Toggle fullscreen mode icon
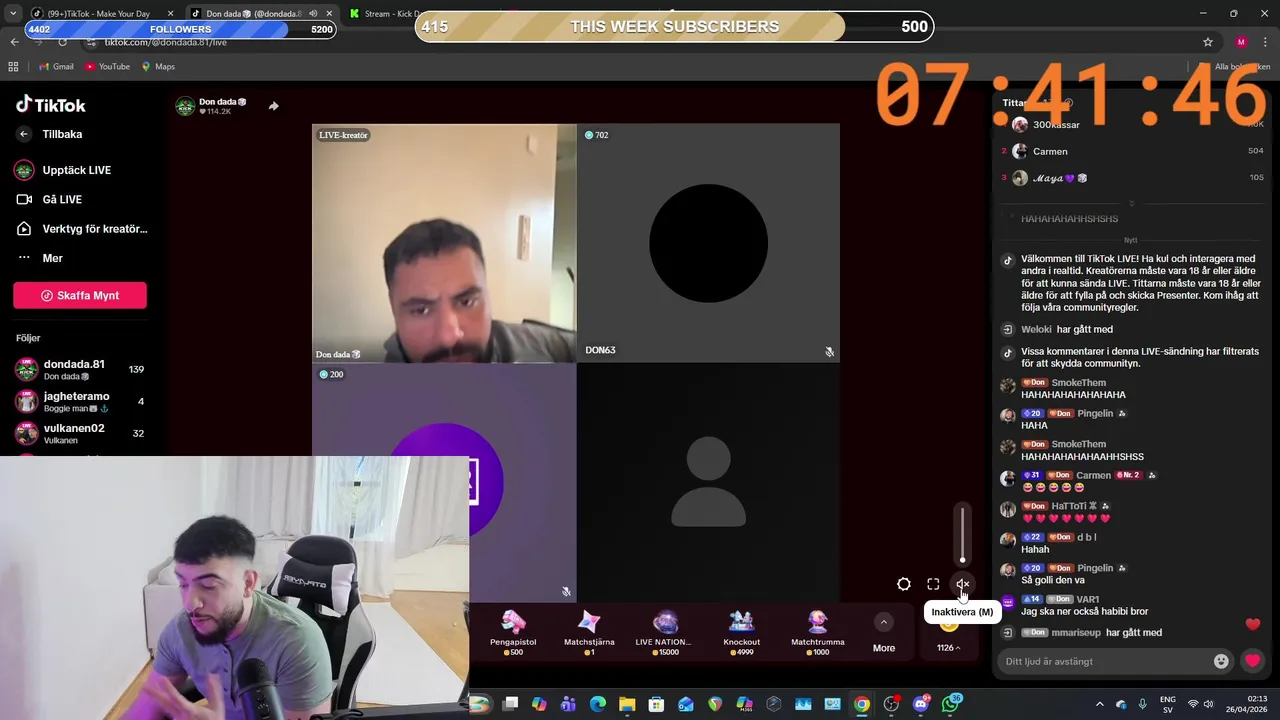This screenshot has width=1280, height=720. (933, 585)
